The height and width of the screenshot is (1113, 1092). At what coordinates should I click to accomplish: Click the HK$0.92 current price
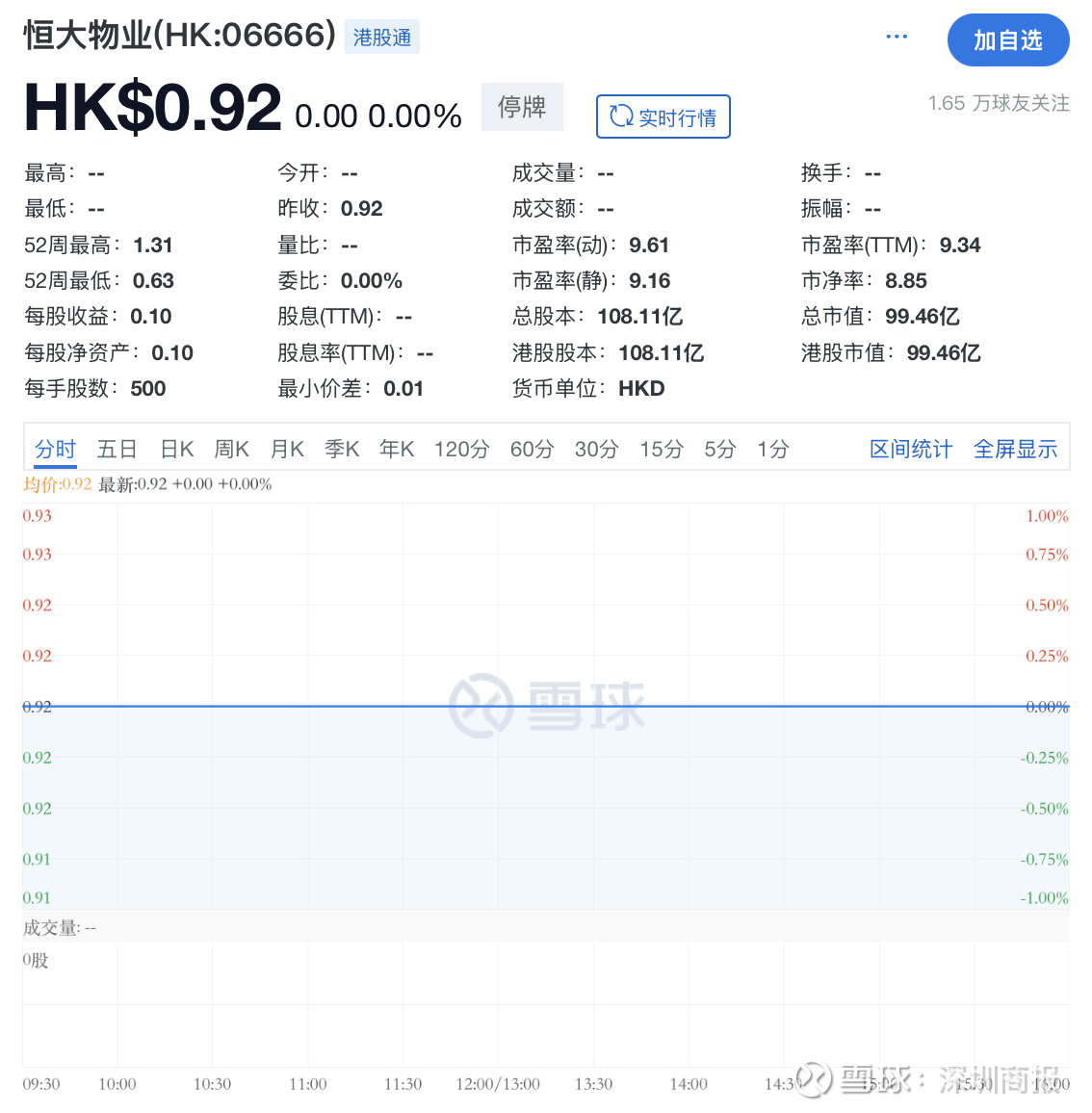(x=153, y=108)
